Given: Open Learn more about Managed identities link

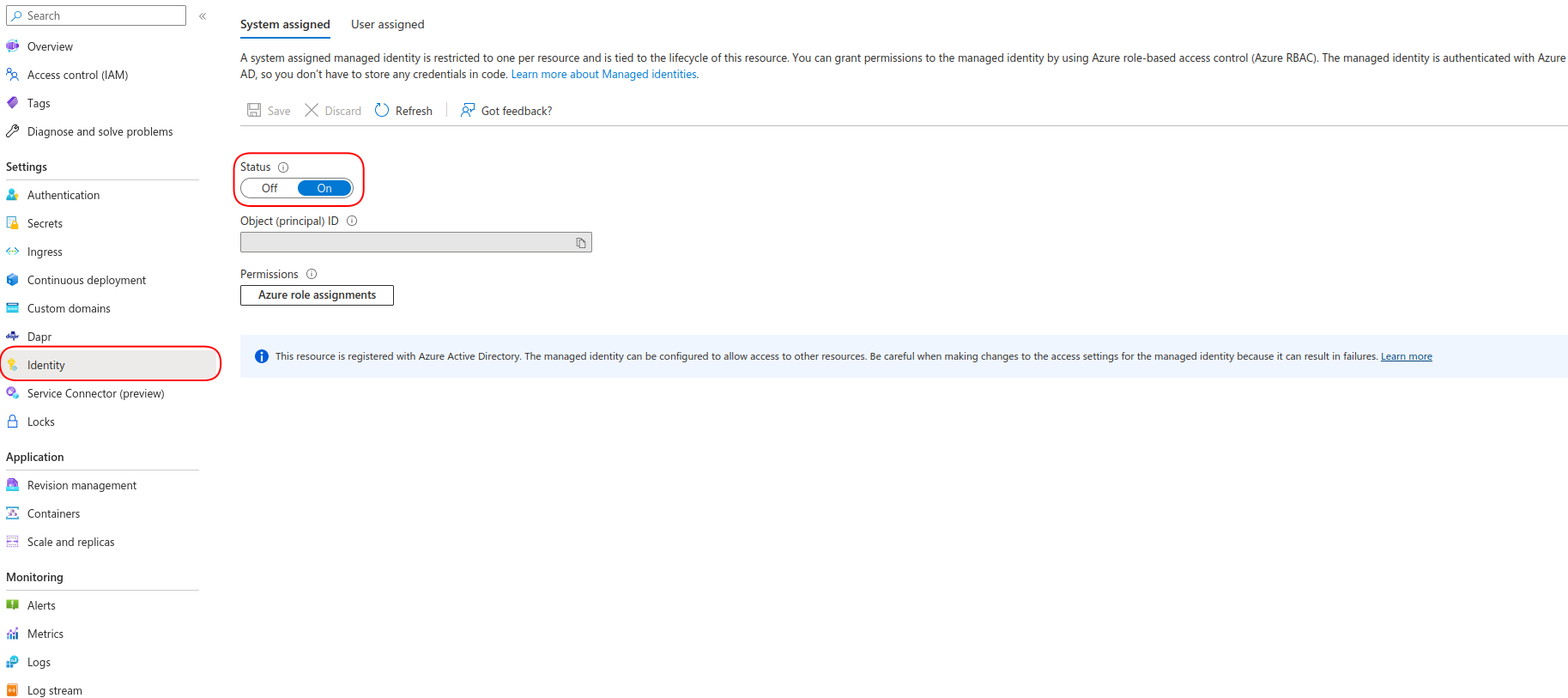Looking at the screenshot, I should click(x=604, y=75).
